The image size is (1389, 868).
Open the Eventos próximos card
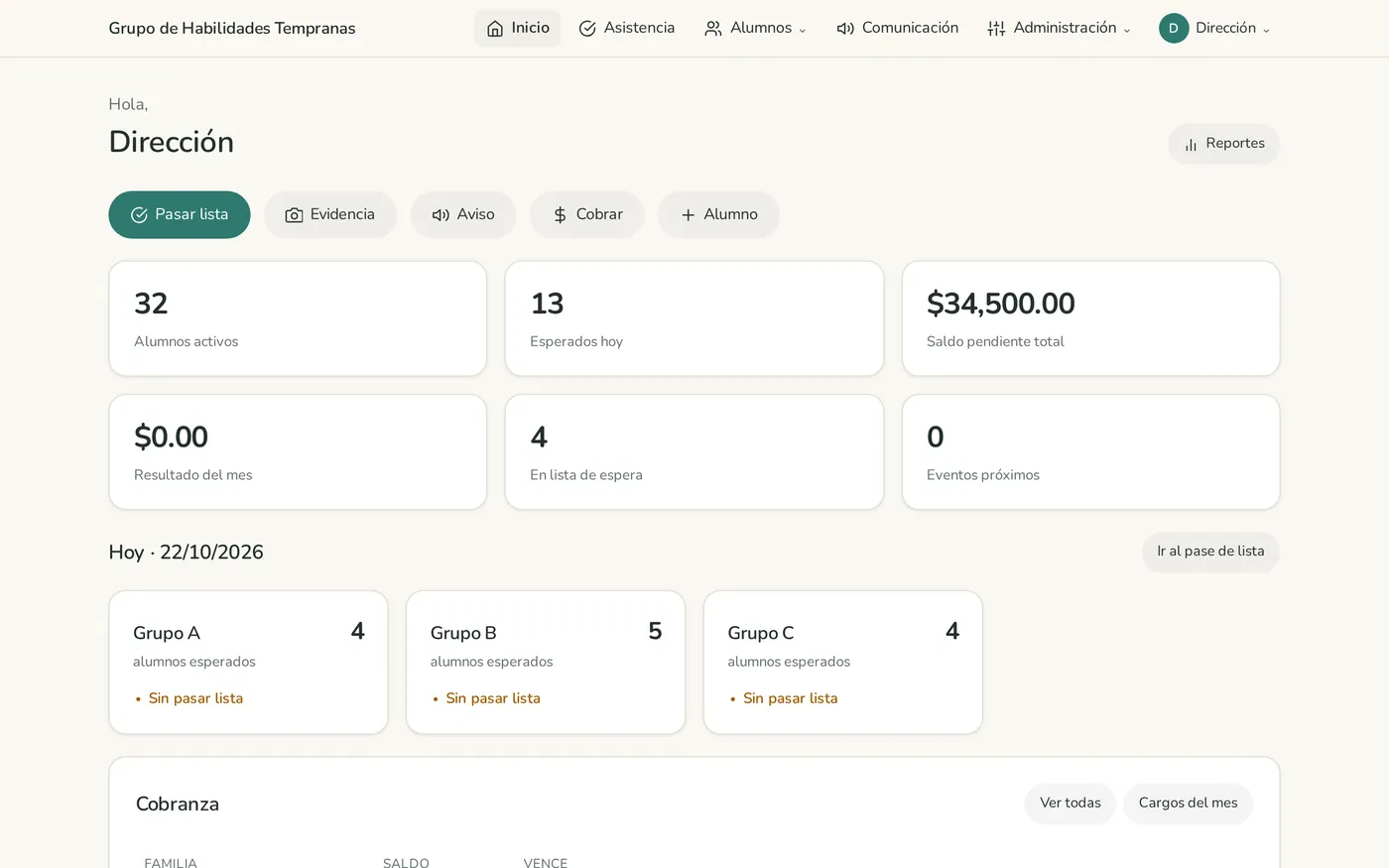coord(1090,452)
